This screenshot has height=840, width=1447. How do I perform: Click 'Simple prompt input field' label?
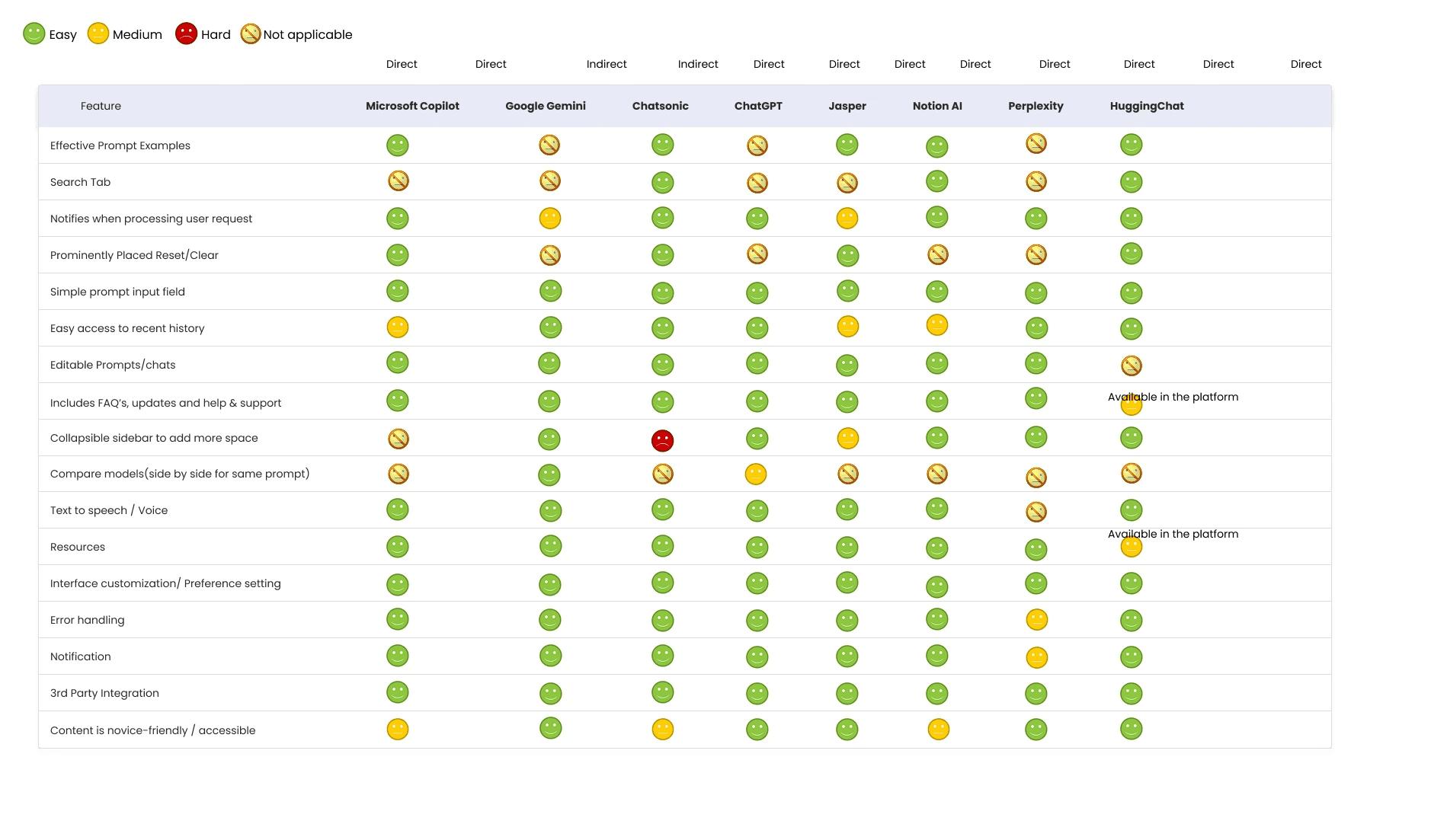pyautogui.click(x=117, y=292)
